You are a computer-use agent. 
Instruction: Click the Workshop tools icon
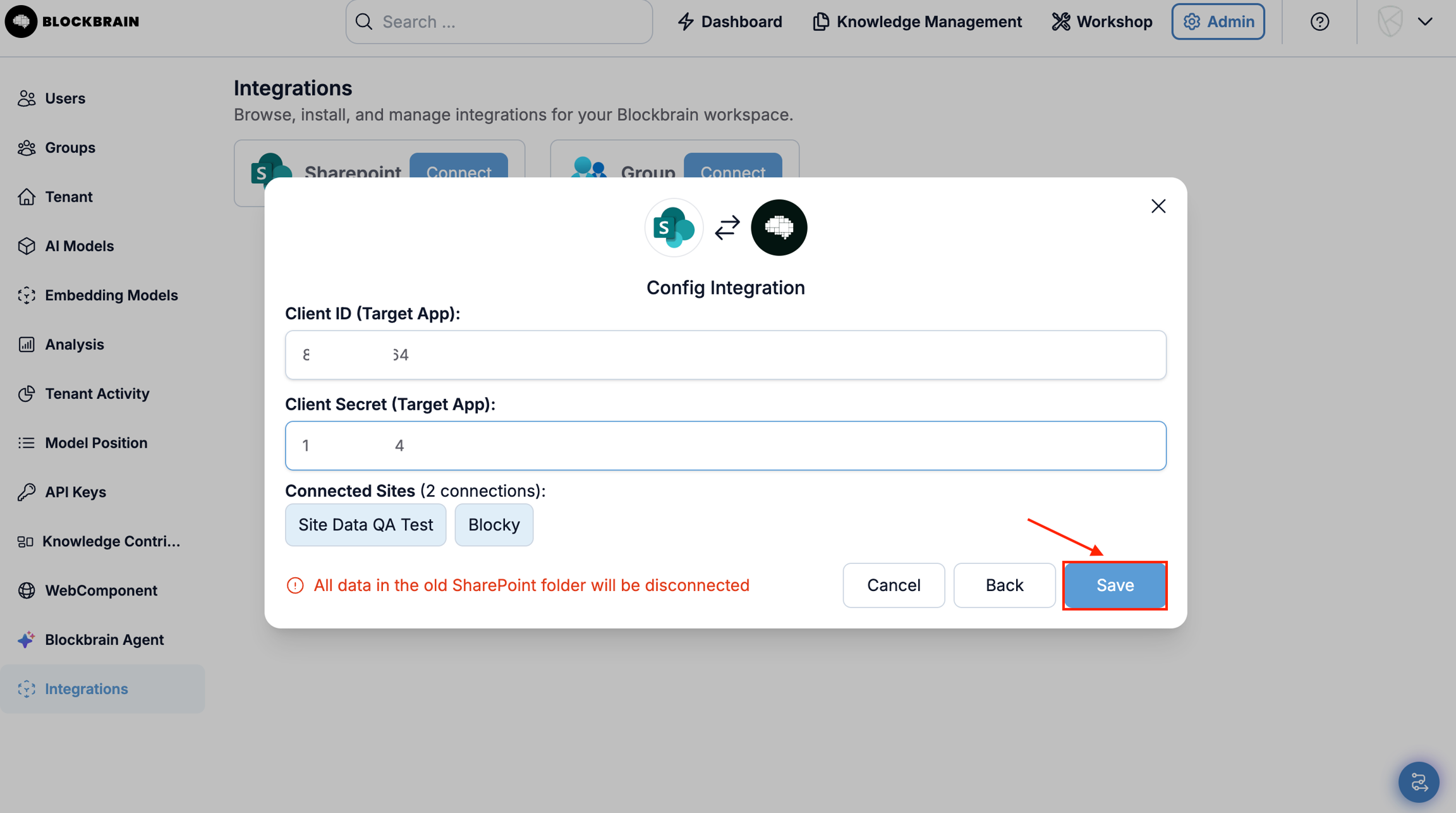click(1060, 21)
